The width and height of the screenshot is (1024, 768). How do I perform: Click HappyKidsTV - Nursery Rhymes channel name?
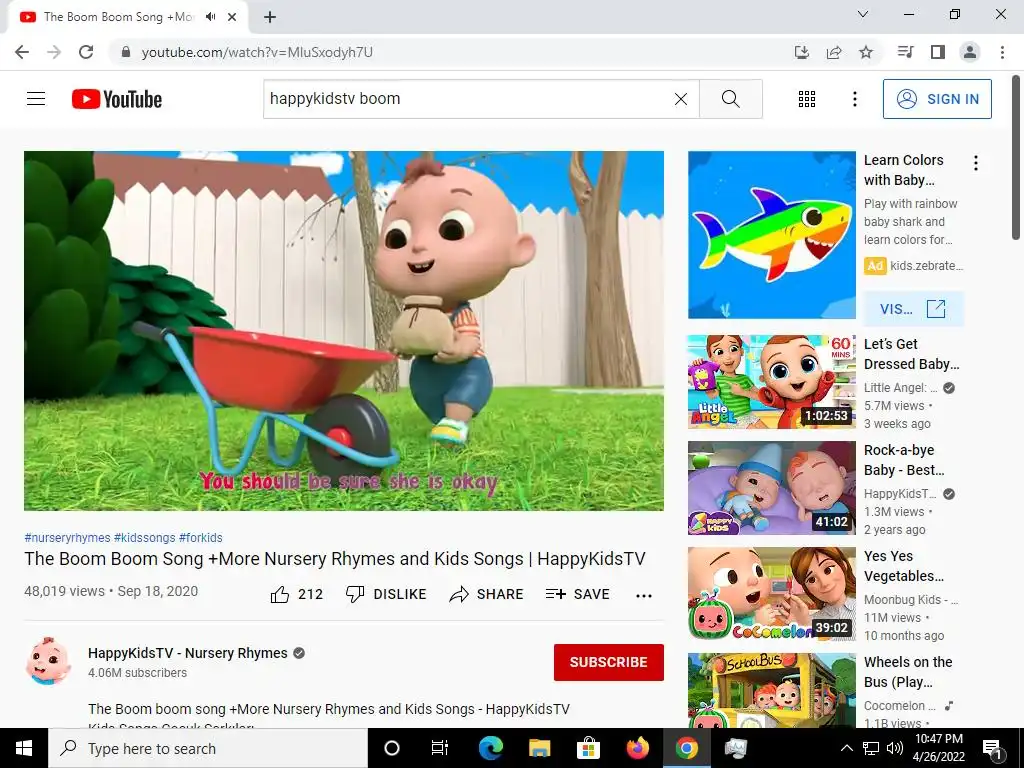tap(187, 653)
